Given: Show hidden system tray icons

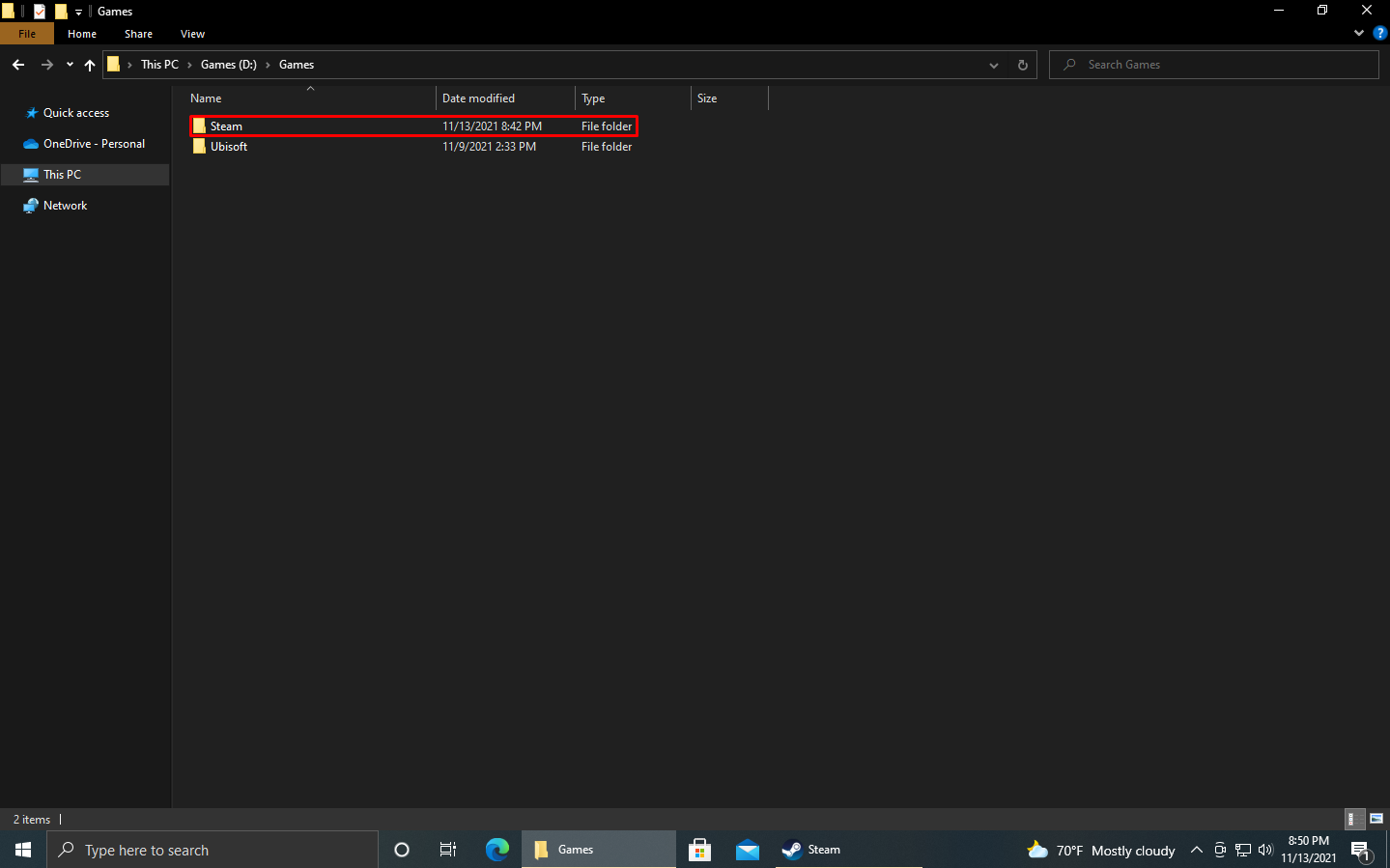Looking at the screenshot, I should pos(1197,850).
